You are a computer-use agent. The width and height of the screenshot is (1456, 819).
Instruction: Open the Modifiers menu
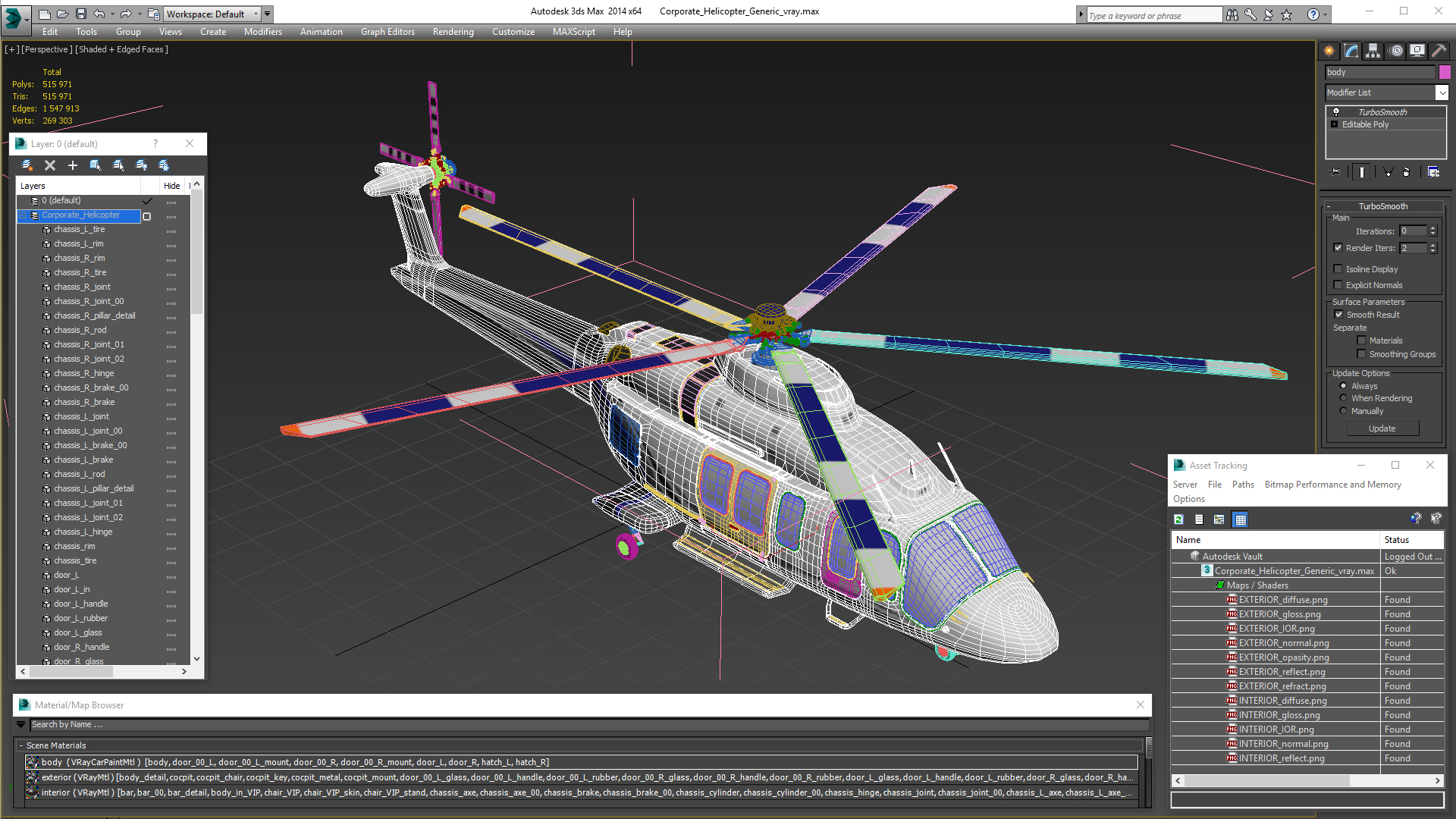click(263, 32)
